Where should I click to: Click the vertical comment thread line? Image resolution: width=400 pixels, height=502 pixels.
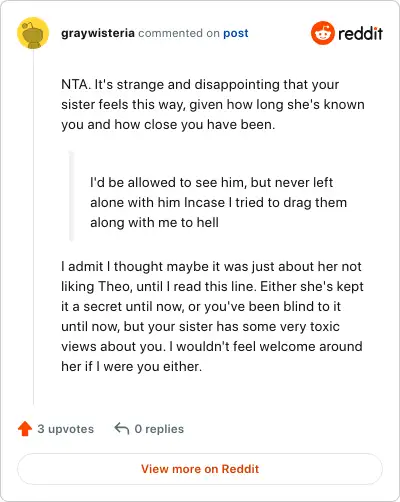(33, 227)
